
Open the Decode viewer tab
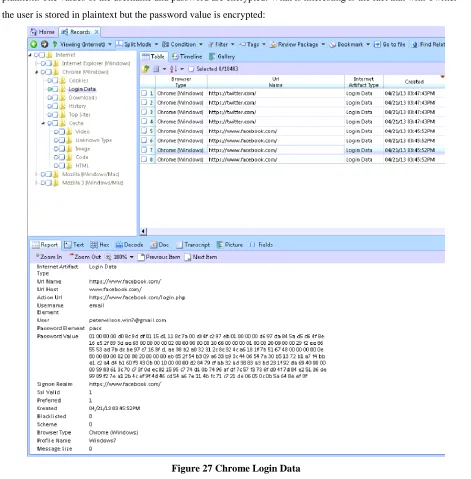click(x=129, y=245)
